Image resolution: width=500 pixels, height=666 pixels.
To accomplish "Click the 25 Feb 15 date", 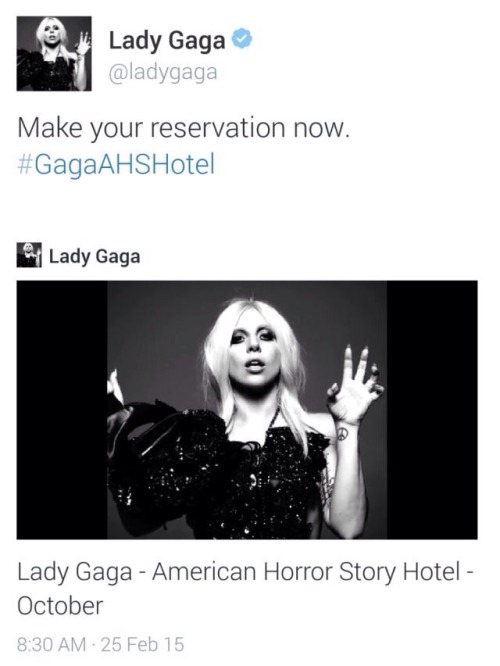I will (142, 644).
